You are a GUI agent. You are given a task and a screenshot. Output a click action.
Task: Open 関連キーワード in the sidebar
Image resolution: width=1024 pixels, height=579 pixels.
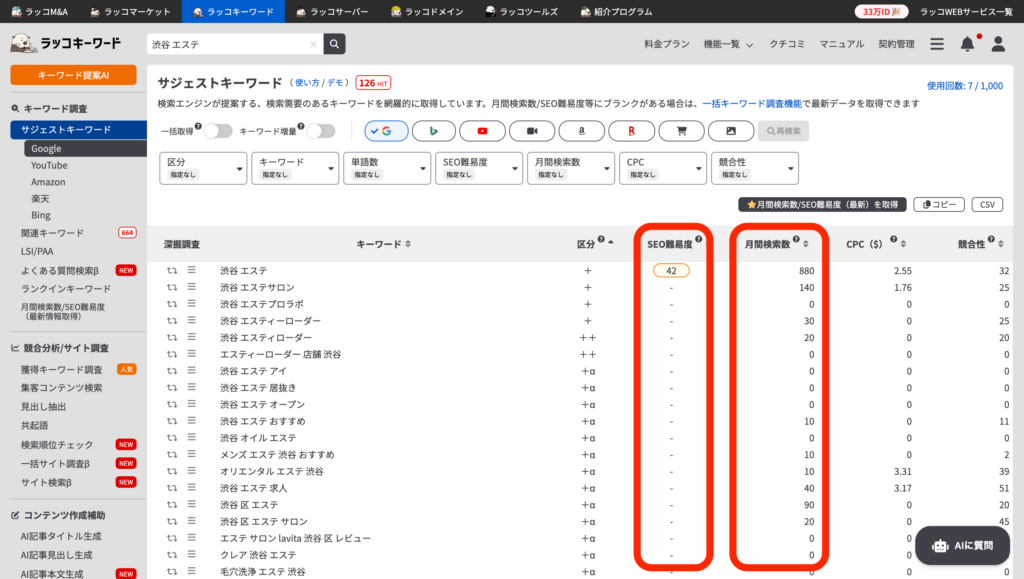tap(53, 233)
